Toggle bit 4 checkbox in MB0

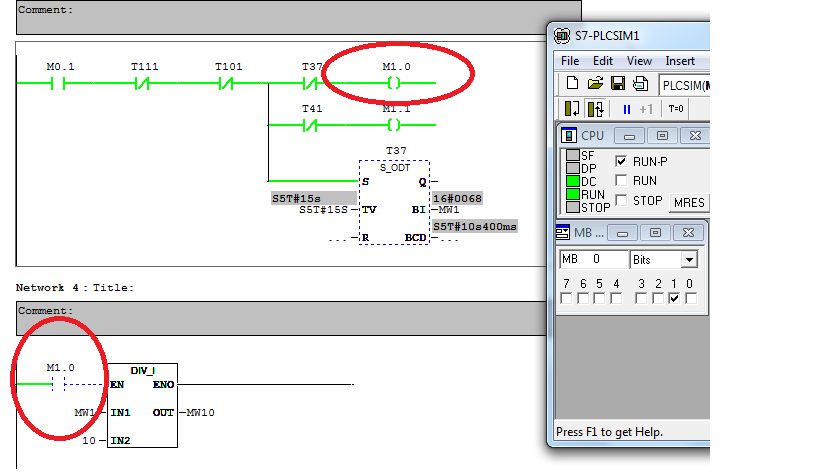point(616,298)
